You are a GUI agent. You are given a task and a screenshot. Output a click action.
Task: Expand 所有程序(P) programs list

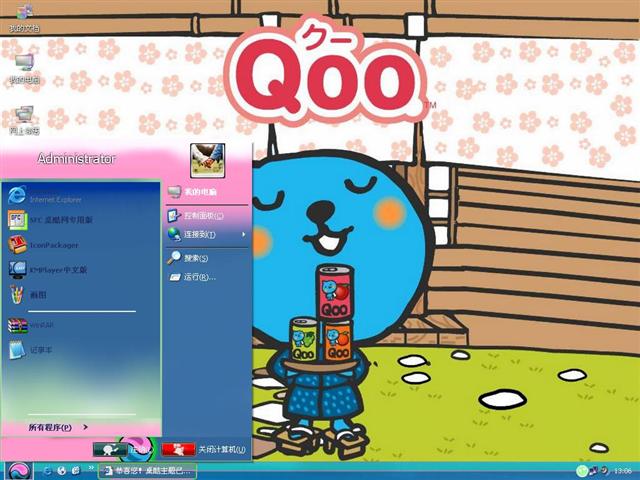[58, 427]
